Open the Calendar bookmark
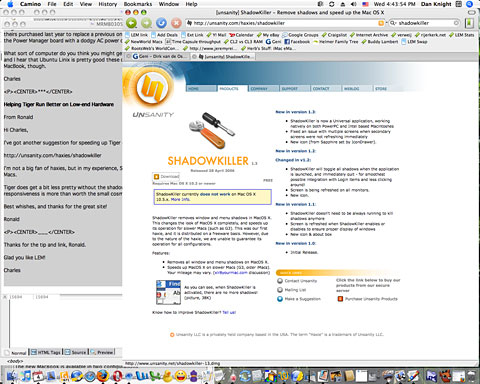Viewport: 480px width, 384px height. [x=242, y=35]
